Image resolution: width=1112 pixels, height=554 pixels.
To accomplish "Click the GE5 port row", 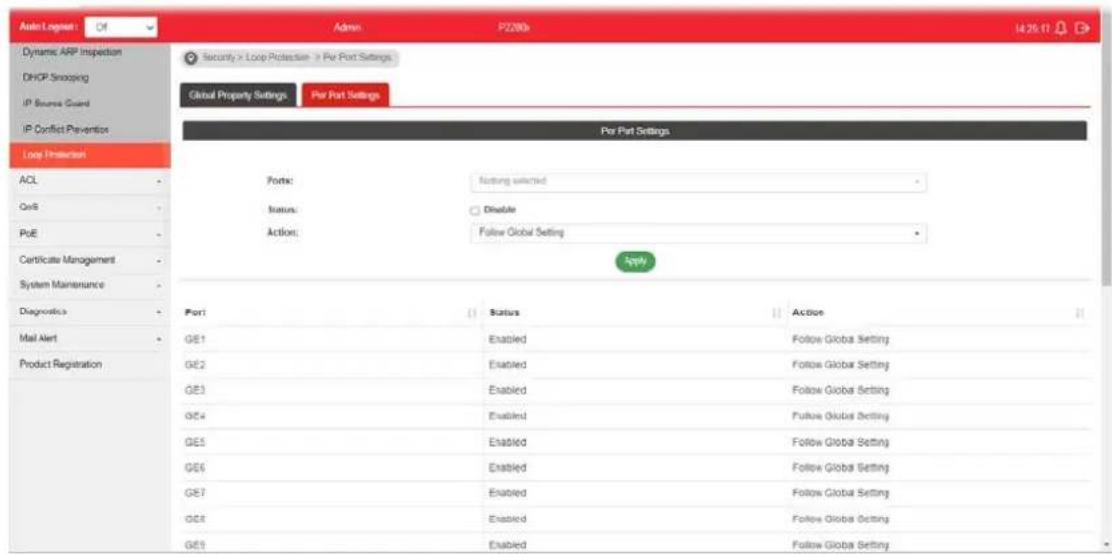I will tap(635, 442).
